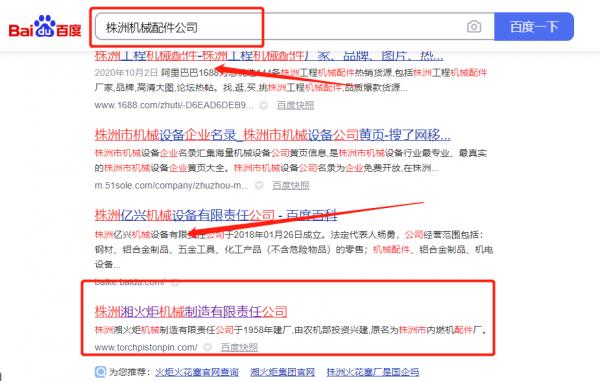Open the 湘火炬集团官网 suggestion
600x381 pixels.
[x=282, y=372]
